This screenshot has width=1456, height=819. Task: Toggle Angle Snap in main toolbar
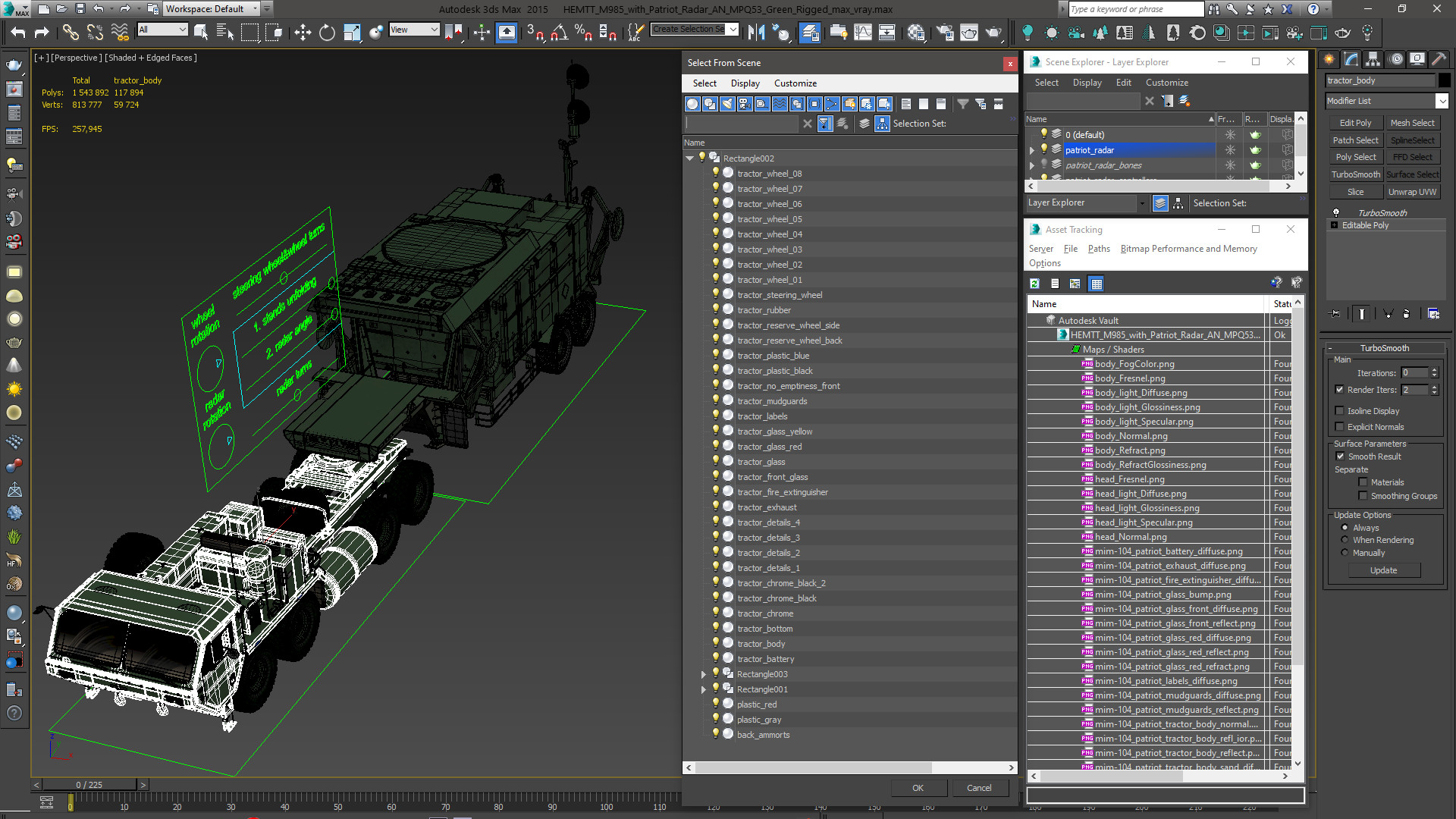[x=559, y=32]
